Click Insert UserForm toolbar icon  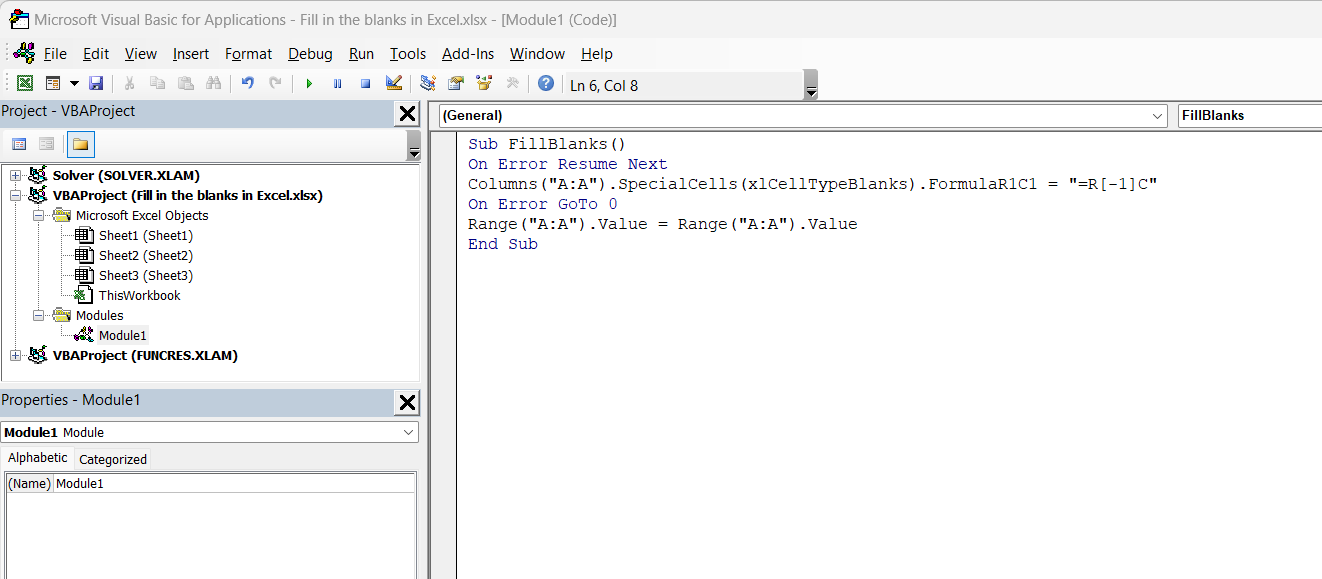[53, 84]
